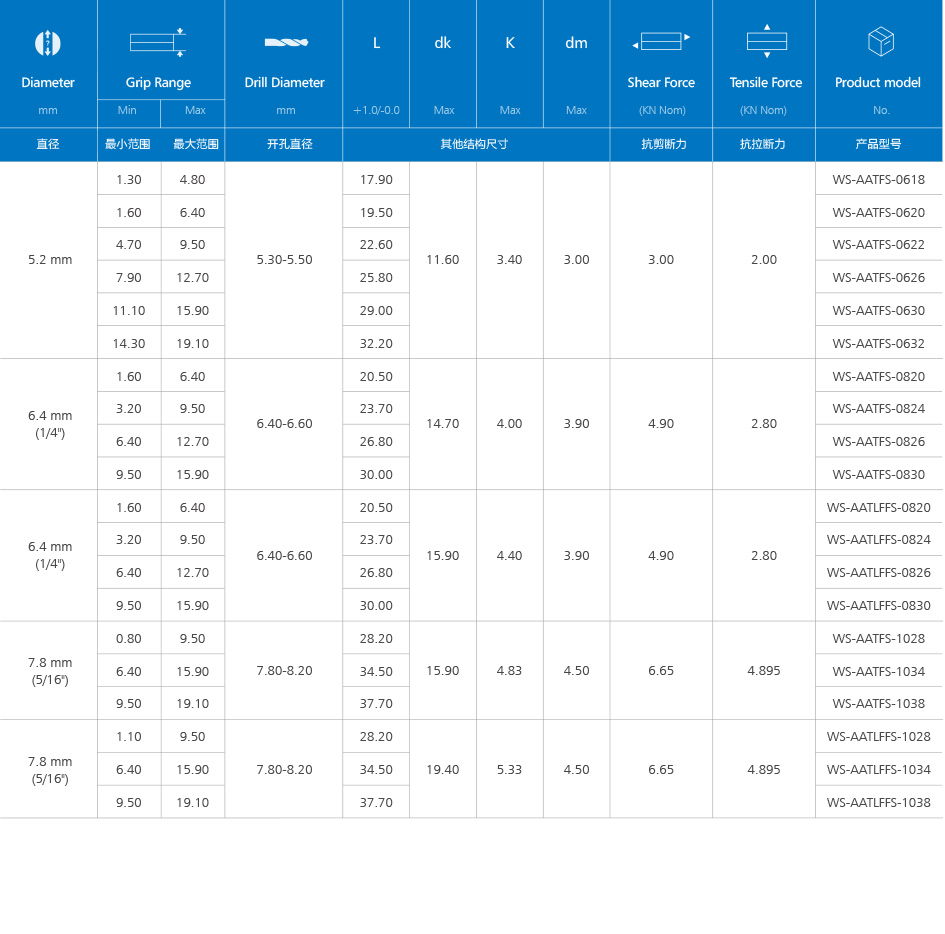Viewport: 945px width, 934px height.
Task: Click the L value 32.20
Action: (376, 343)
